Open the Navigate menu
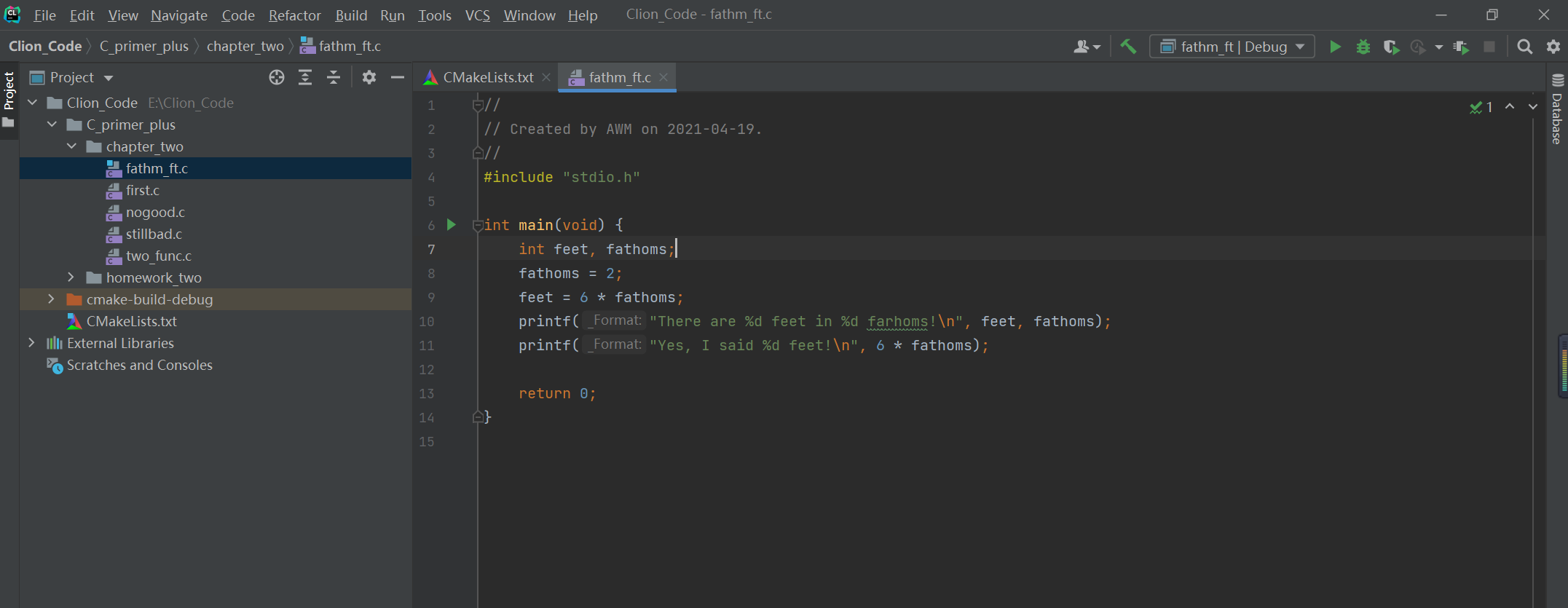 pyautogui.click(x=179, y=15)
